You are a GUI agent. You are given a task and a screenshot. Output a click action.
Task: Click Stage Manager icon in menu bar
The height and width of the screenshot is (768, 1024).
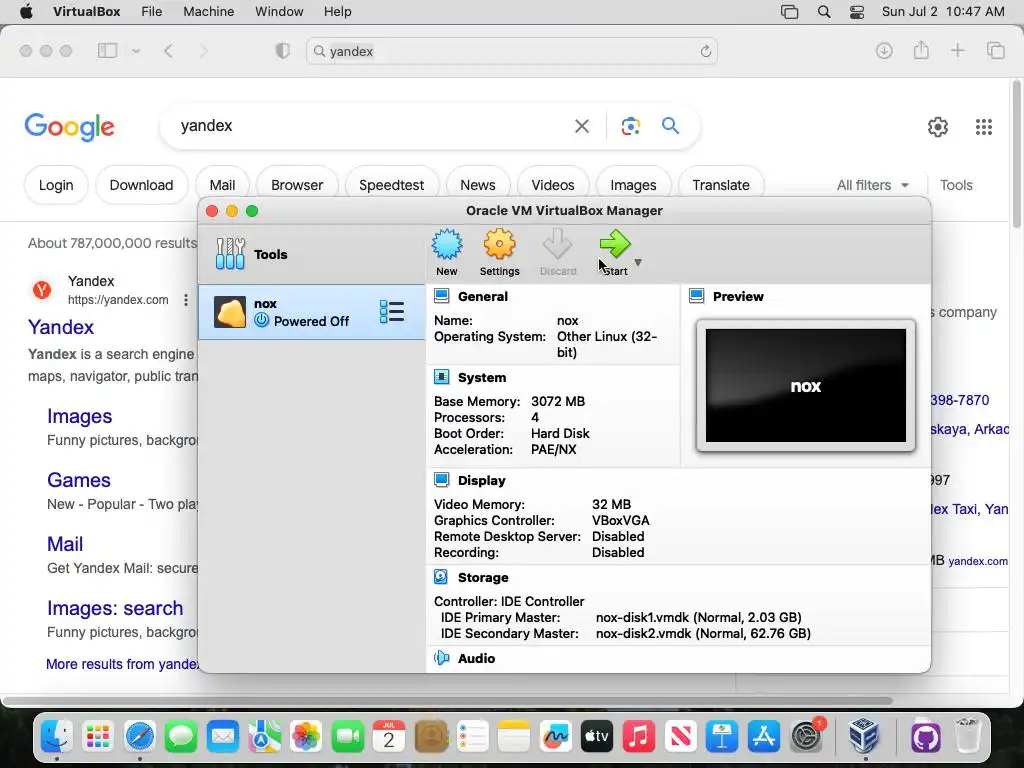click(x=790, y=12)
